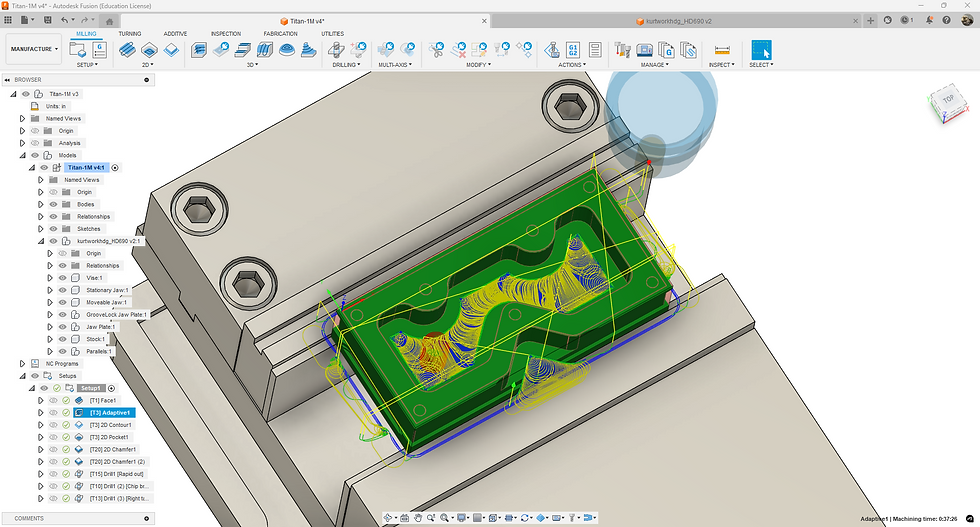Click the Measure icon in the Inspect group

click(722, 50)
